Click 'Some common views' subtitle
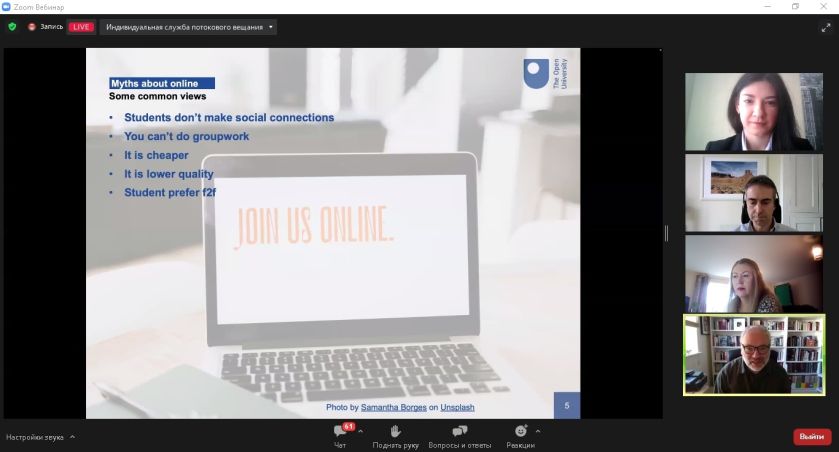Image resolution: width=839 pixels, height=452 pixels. coord(157,96)
